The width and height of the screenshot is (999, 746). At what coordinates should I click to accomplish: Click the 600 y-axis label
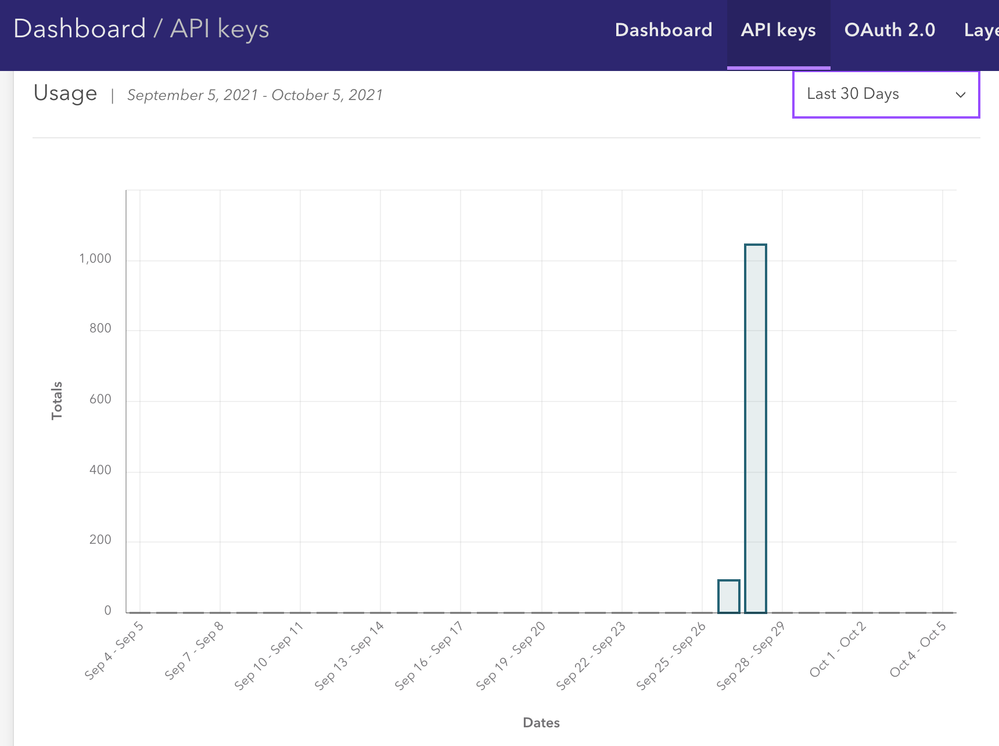(100, 399)
